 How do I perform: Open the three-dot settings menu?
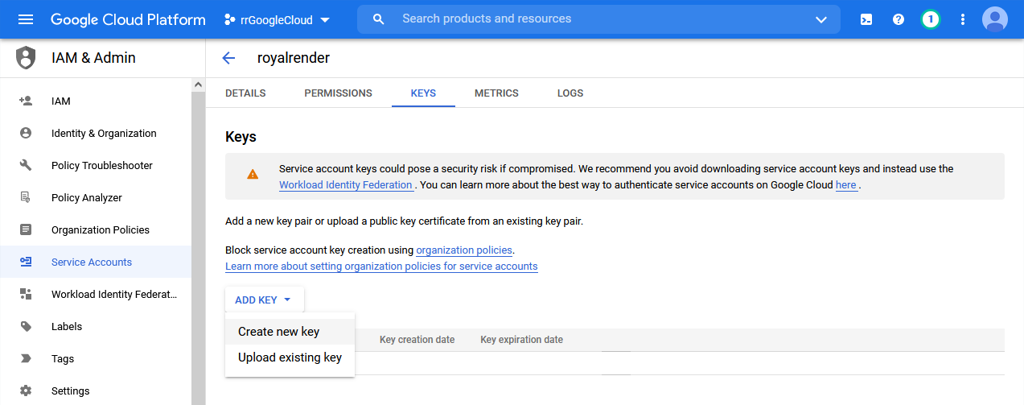click(x=962, y=20)
